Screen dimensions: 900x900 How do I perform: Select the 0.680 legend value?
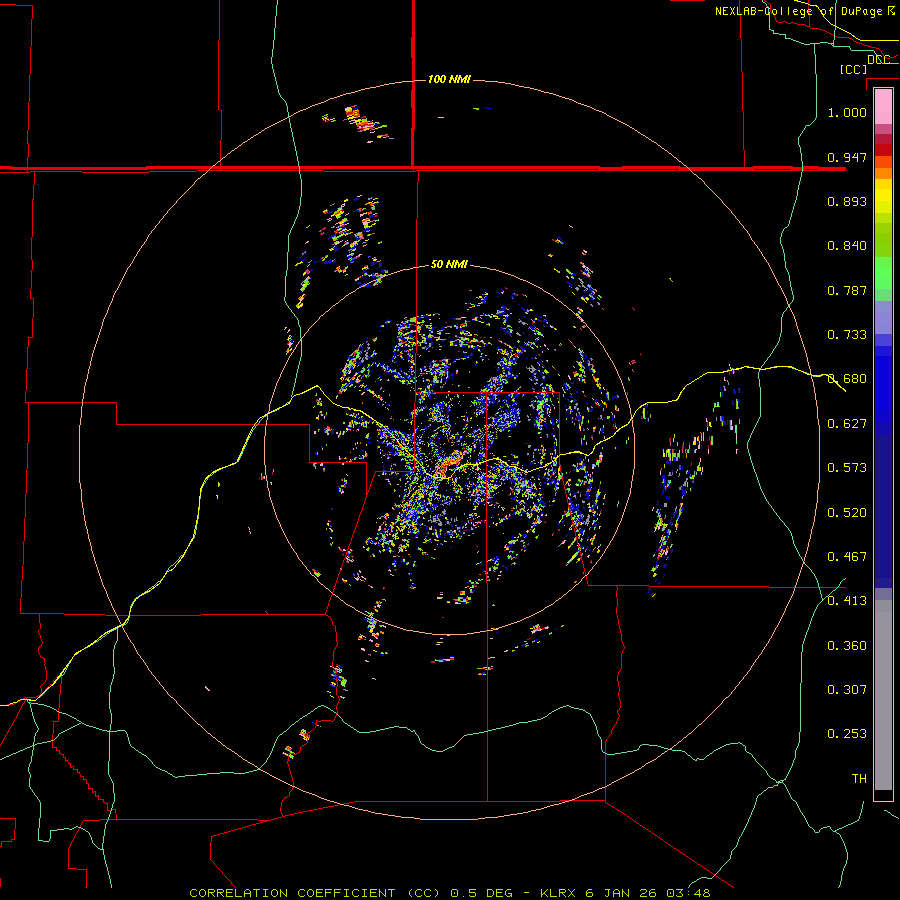(x=847, y=379)
